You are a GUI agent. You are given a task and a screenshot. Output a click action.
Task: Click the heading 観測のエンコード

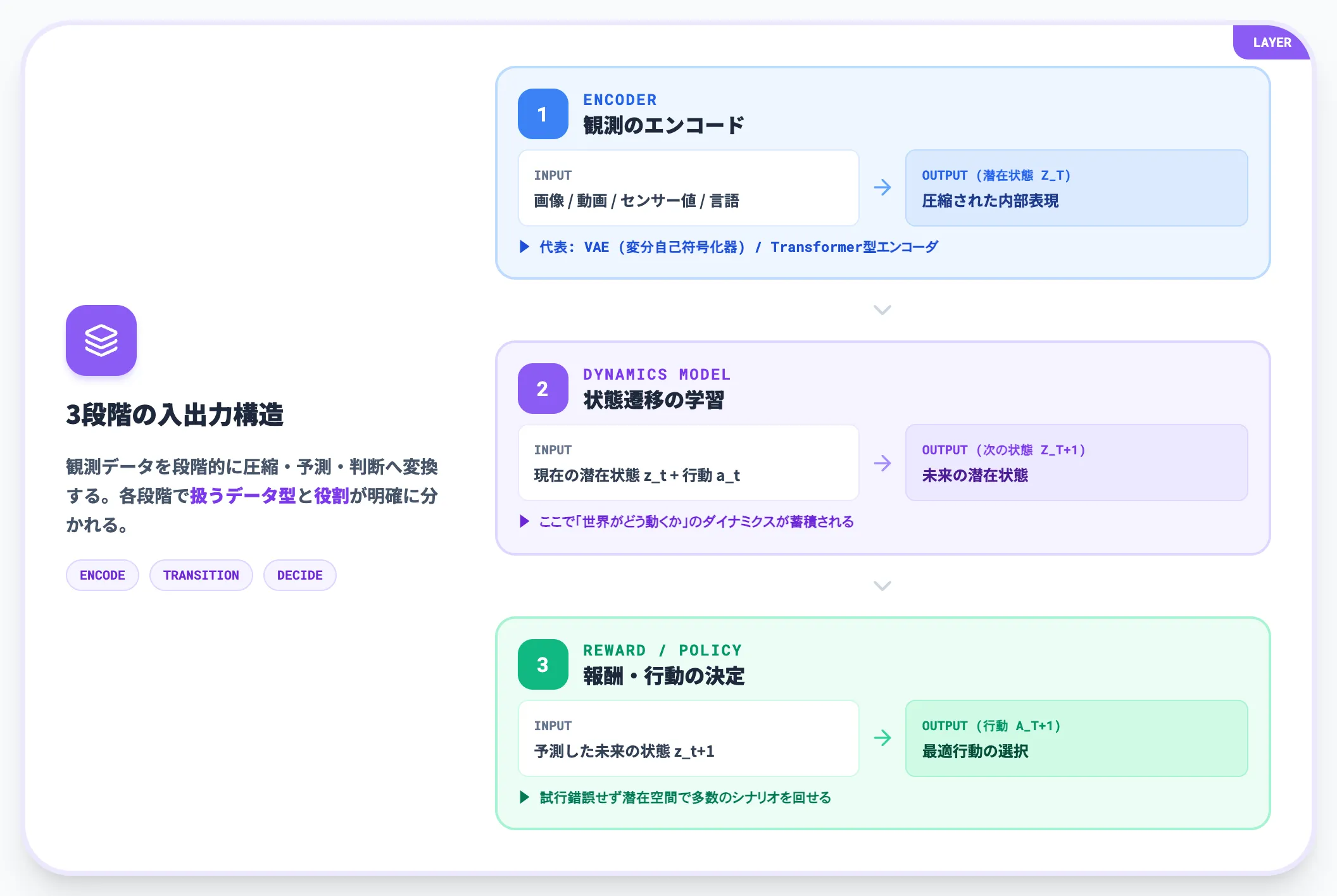tap(663, 125)
